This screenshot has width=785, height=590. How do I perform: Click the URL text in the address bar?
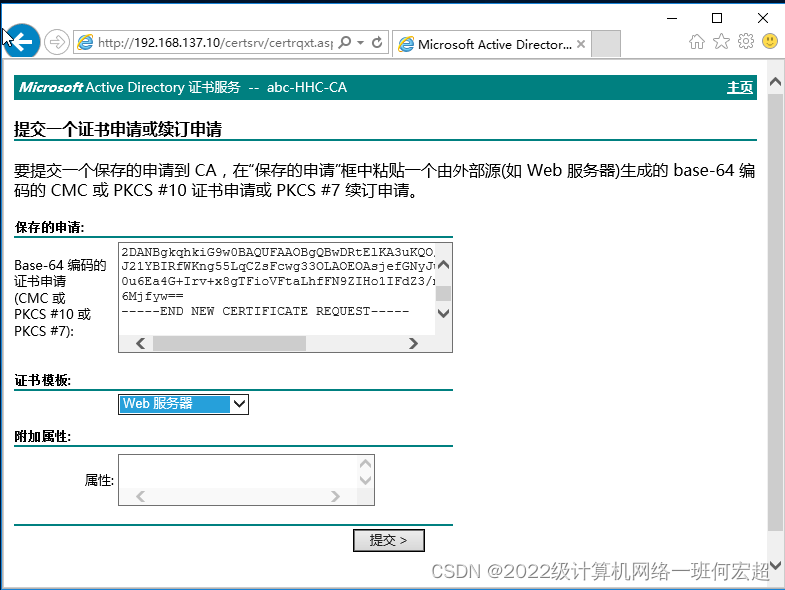215,43
